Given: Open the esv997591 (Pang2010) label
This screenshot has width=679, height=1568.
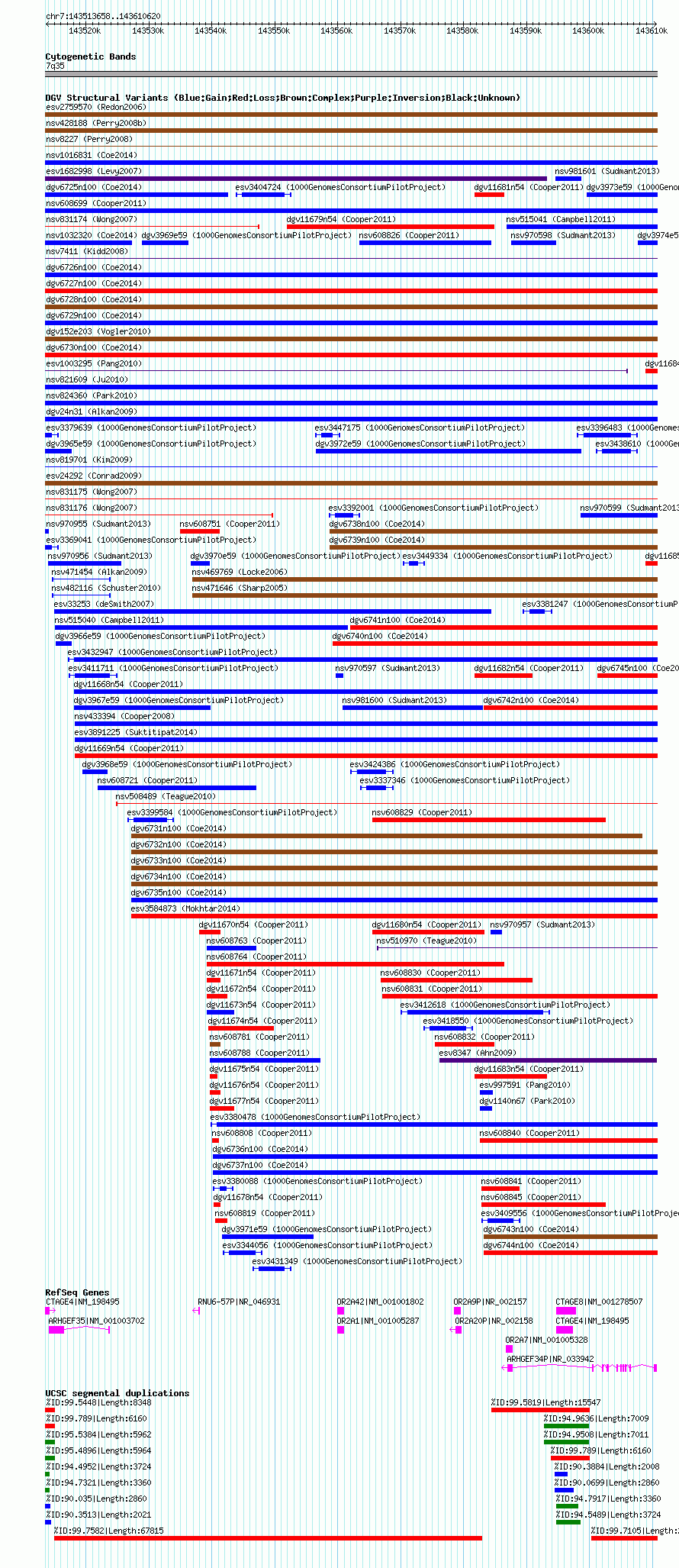Looking at the screenshot, I should click(x=525, y=1085).
